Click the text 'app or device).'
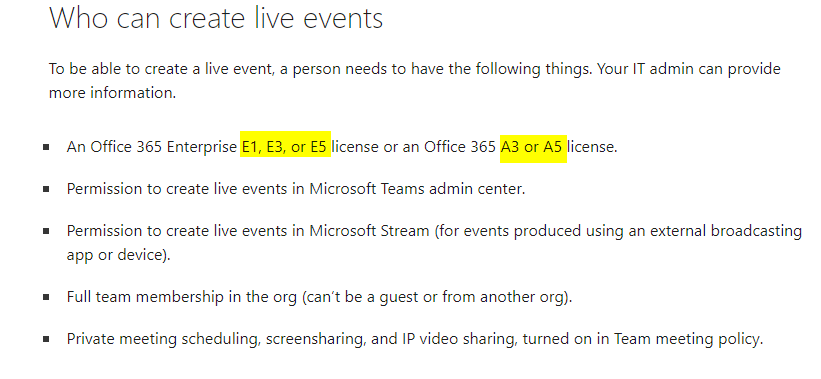 [119, 255]
